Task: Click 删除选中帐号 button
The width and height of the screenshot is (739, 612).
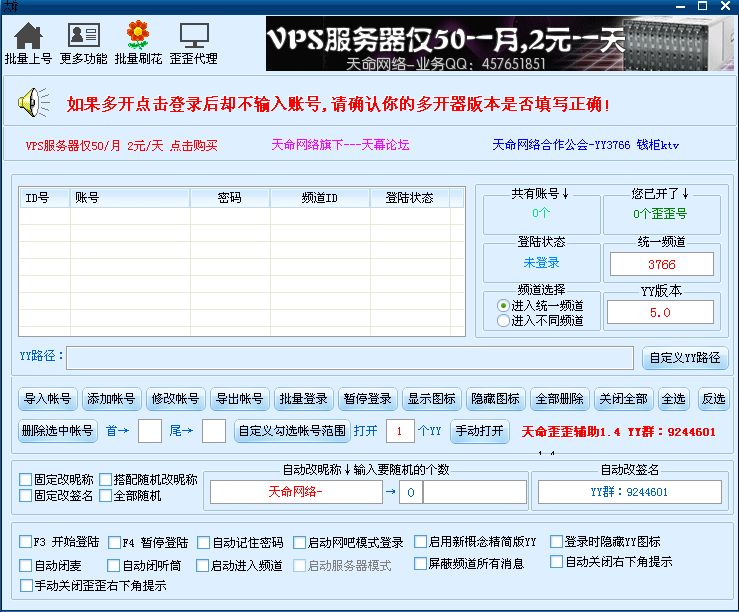Action: click(58, 431)
